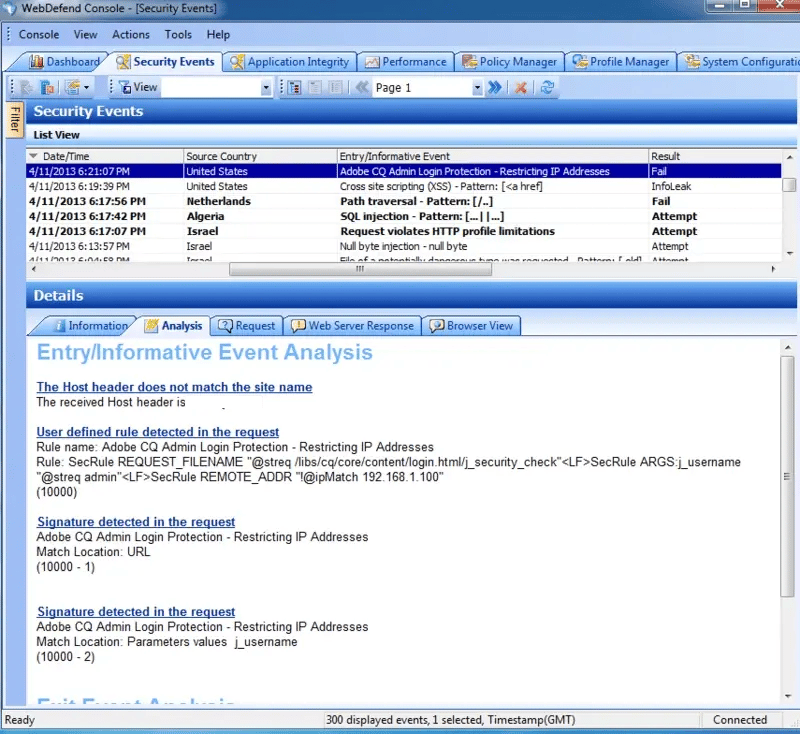Click the refresh icon in the toolbar
The width and height of the screenshot is (800, 734).
[x=547, y=88]
